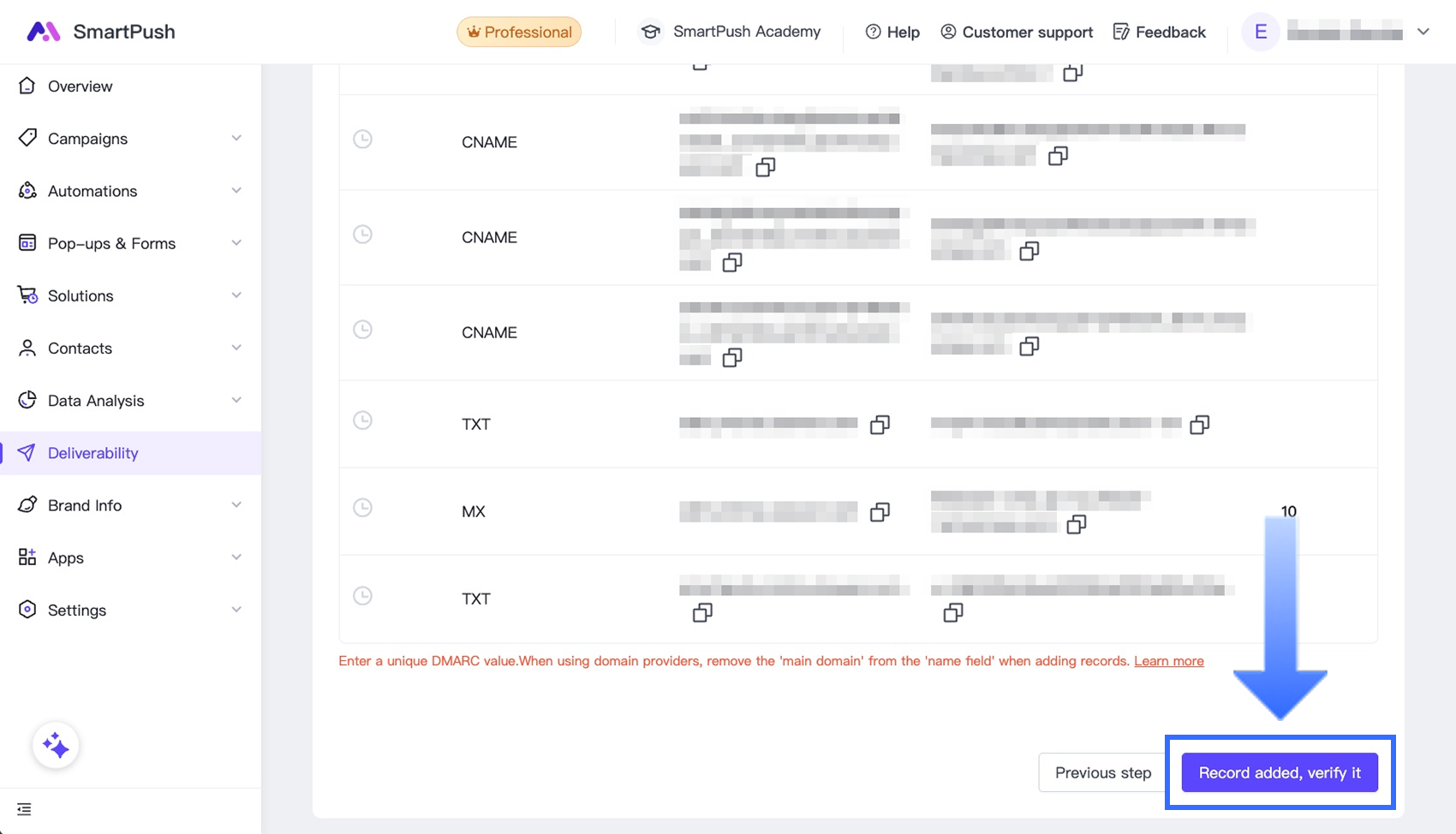Copy the last TXT record value
This screenshot has width=1456, height=834.
point(953,612)
